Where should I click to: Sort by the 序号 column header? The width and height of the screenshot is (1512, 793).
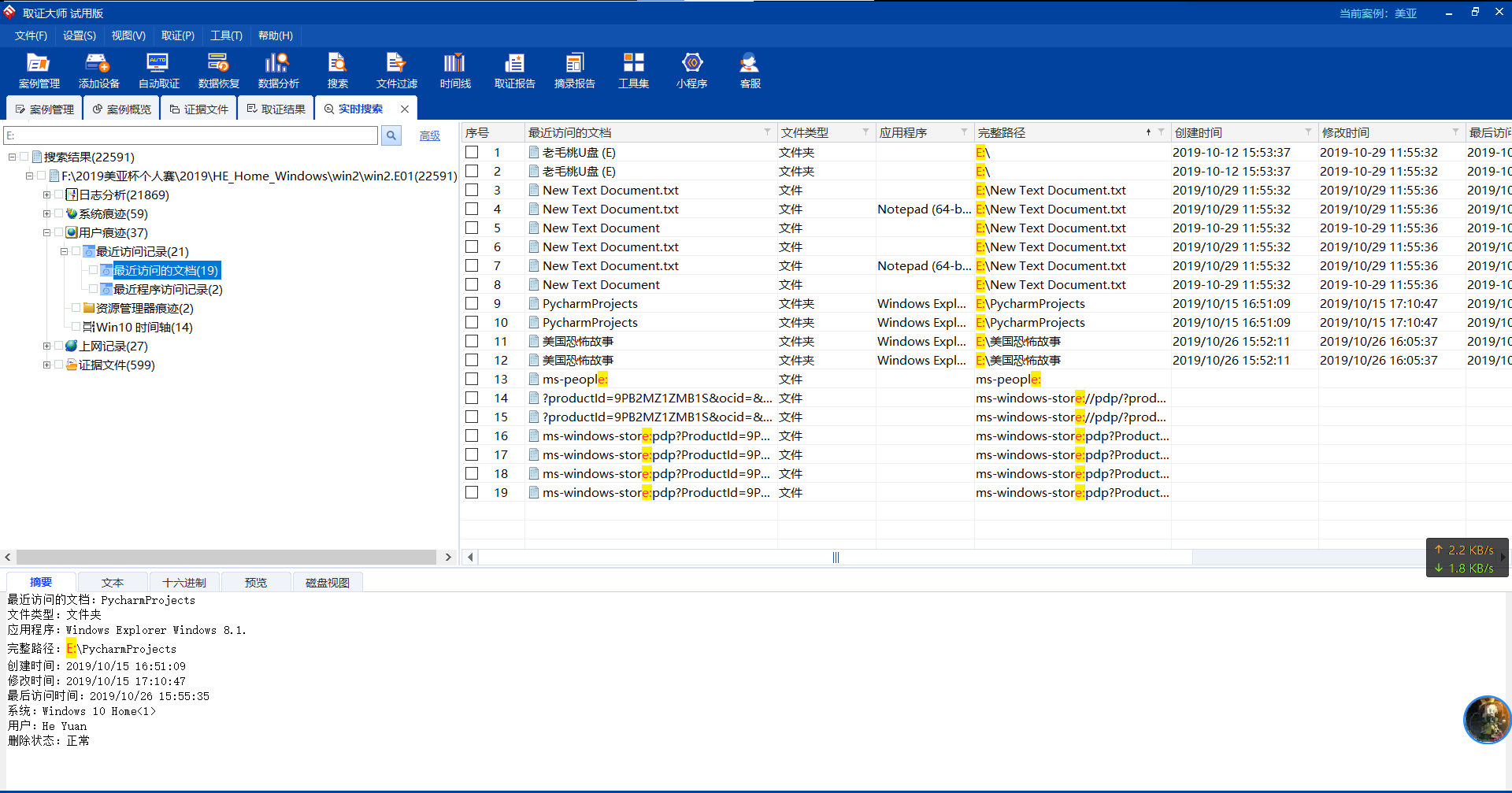(x=493, y=132)
